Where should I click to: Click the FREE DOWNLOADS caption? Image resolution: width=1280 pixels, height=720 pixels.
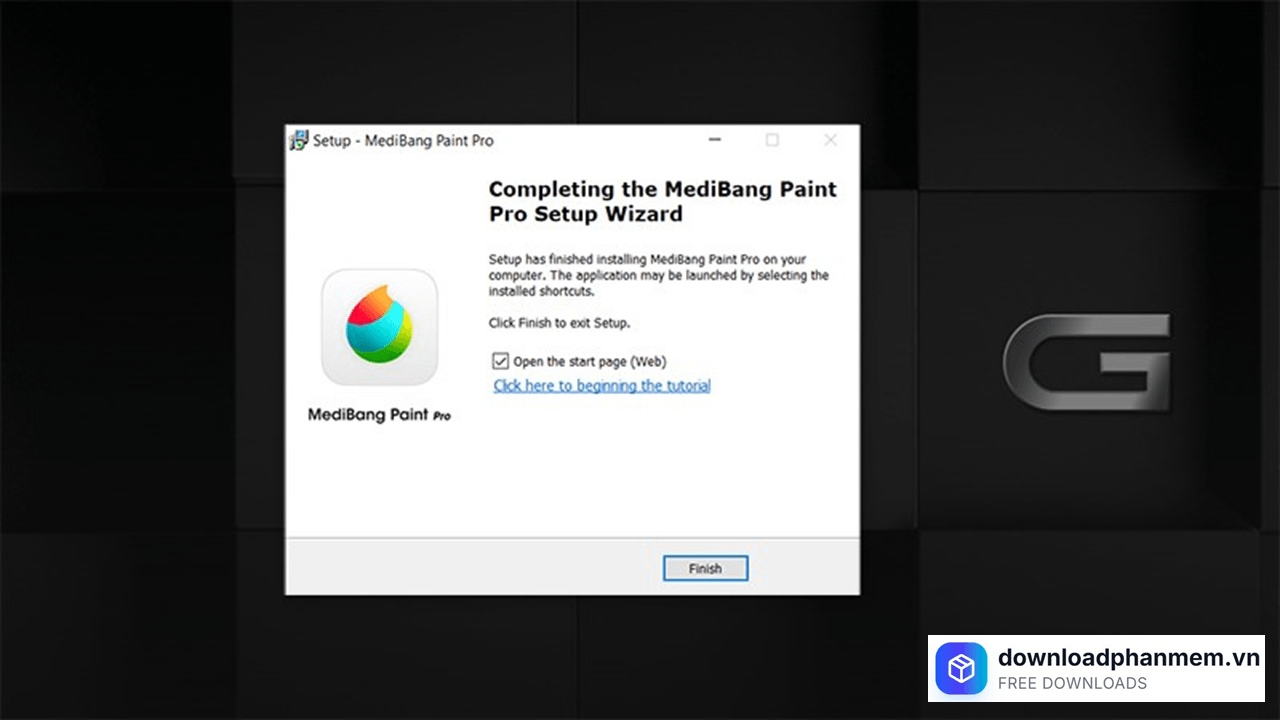[1072, 684]
